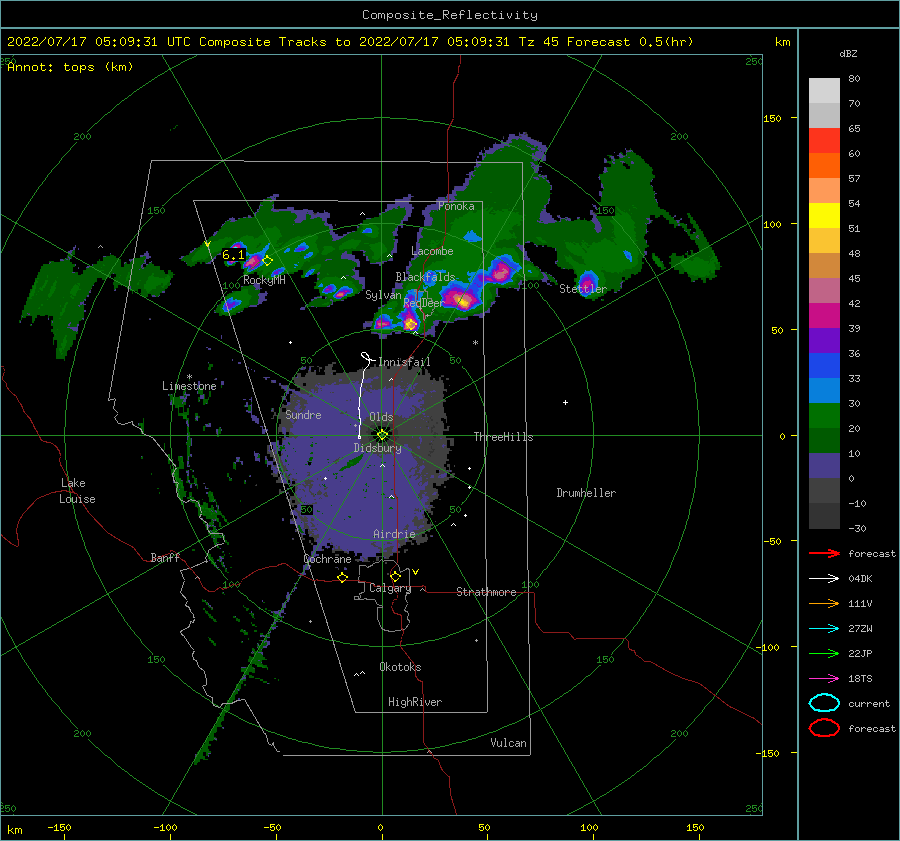Click the red forecast arrow in legend
This screenshot has width=900, height=841.
(824, 553)
